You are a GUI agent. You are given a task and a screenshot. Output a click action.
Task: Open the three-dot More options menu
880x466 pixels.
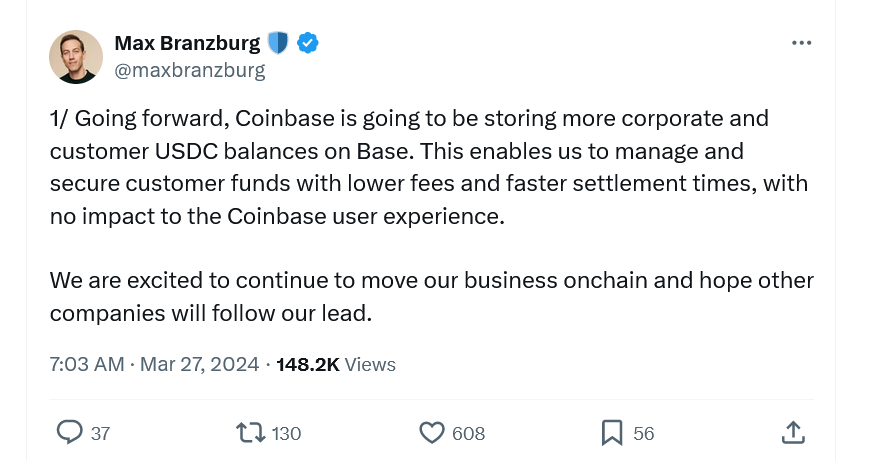(x=801, y=43)
